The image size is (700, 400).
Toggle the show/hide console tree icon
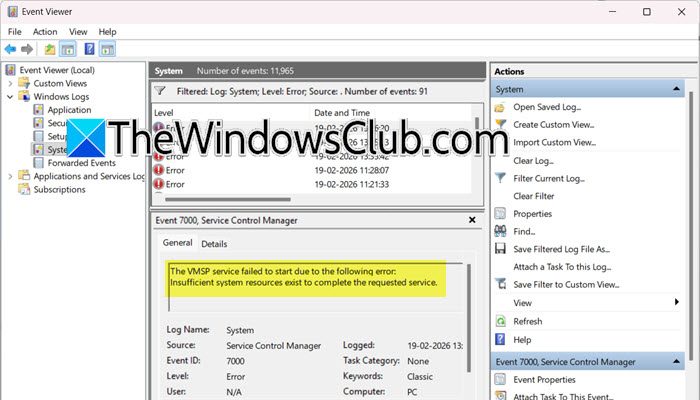68,49
